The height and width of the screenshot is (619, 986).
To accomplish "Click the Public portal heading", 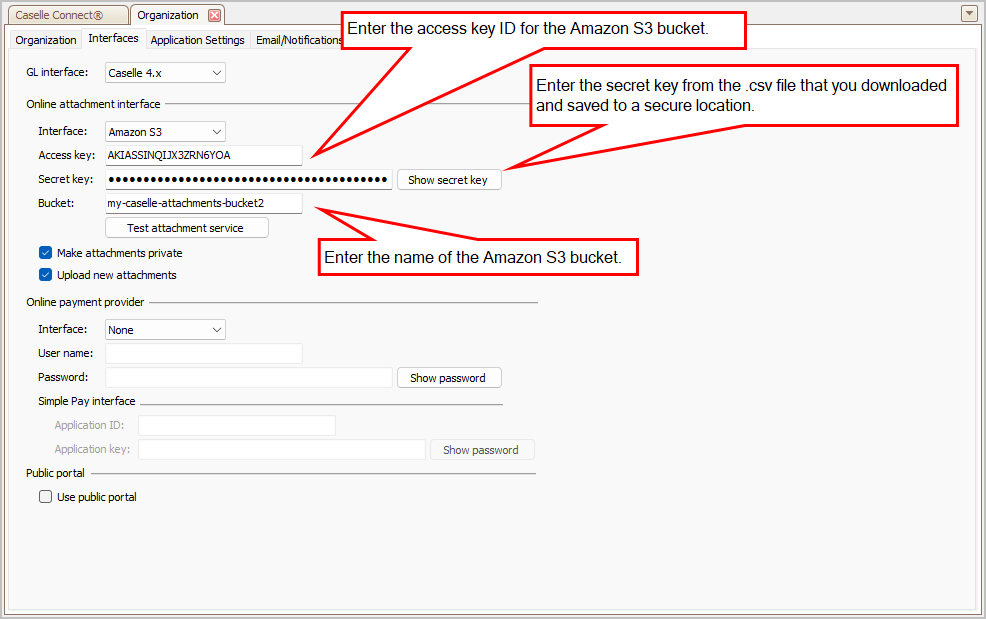I will 55,473.
